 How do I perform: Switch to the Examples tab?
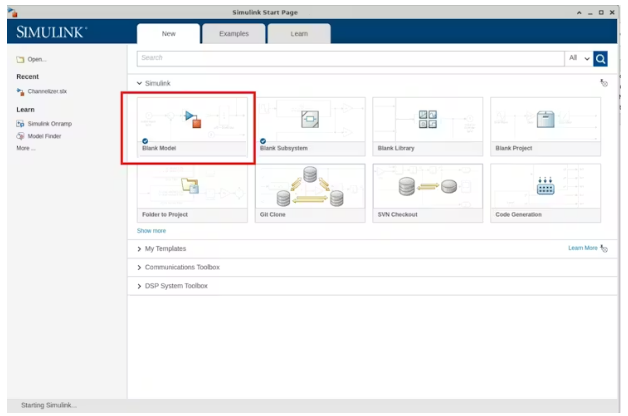[233, 33]
